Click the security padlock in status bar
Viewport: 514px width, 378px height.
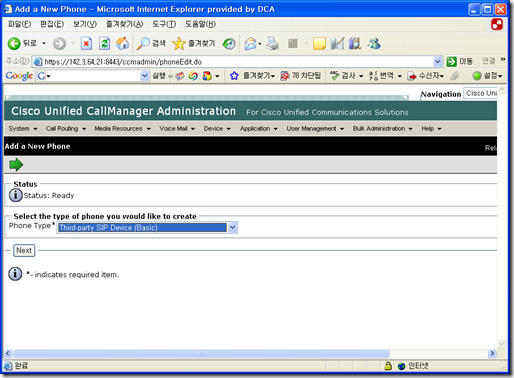click(x=388, y=366)
